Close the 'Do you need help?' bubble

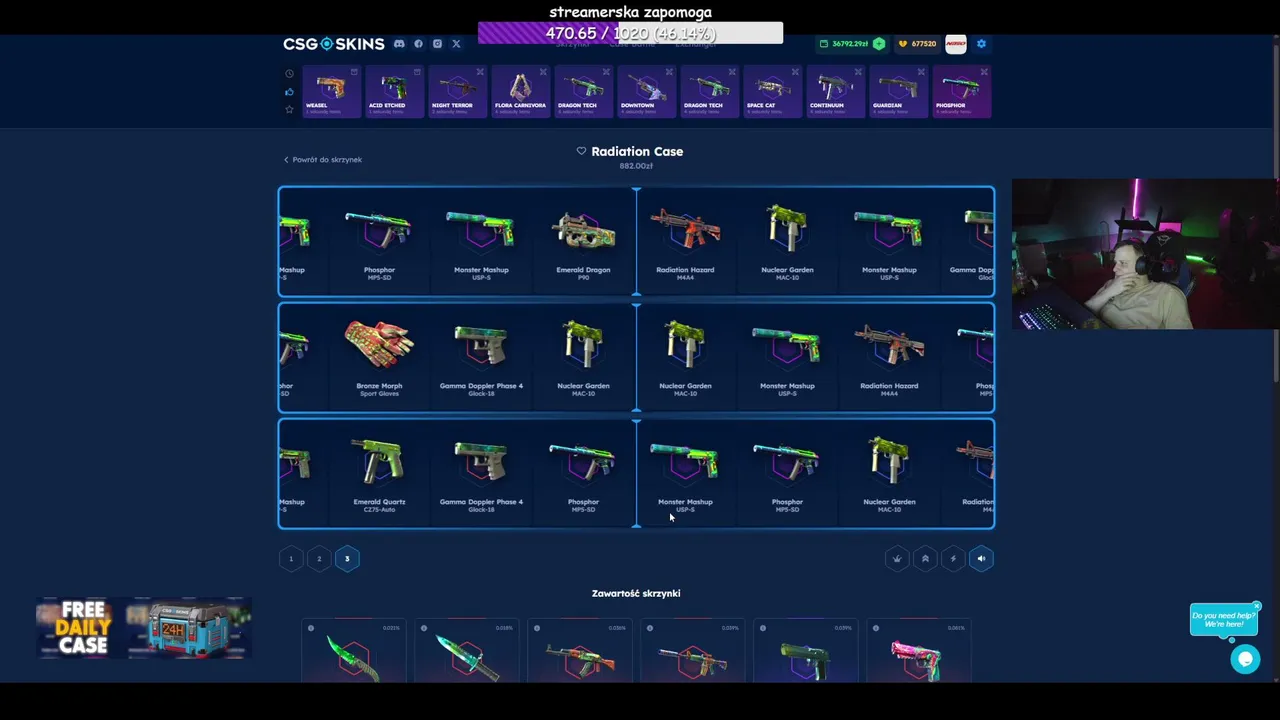point(1256,607)
